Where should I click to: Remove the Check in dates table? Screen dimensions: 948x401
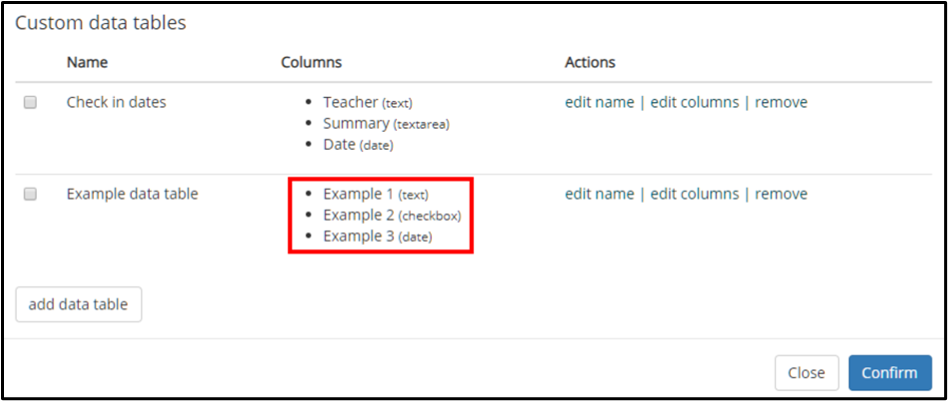click(781, 102)
